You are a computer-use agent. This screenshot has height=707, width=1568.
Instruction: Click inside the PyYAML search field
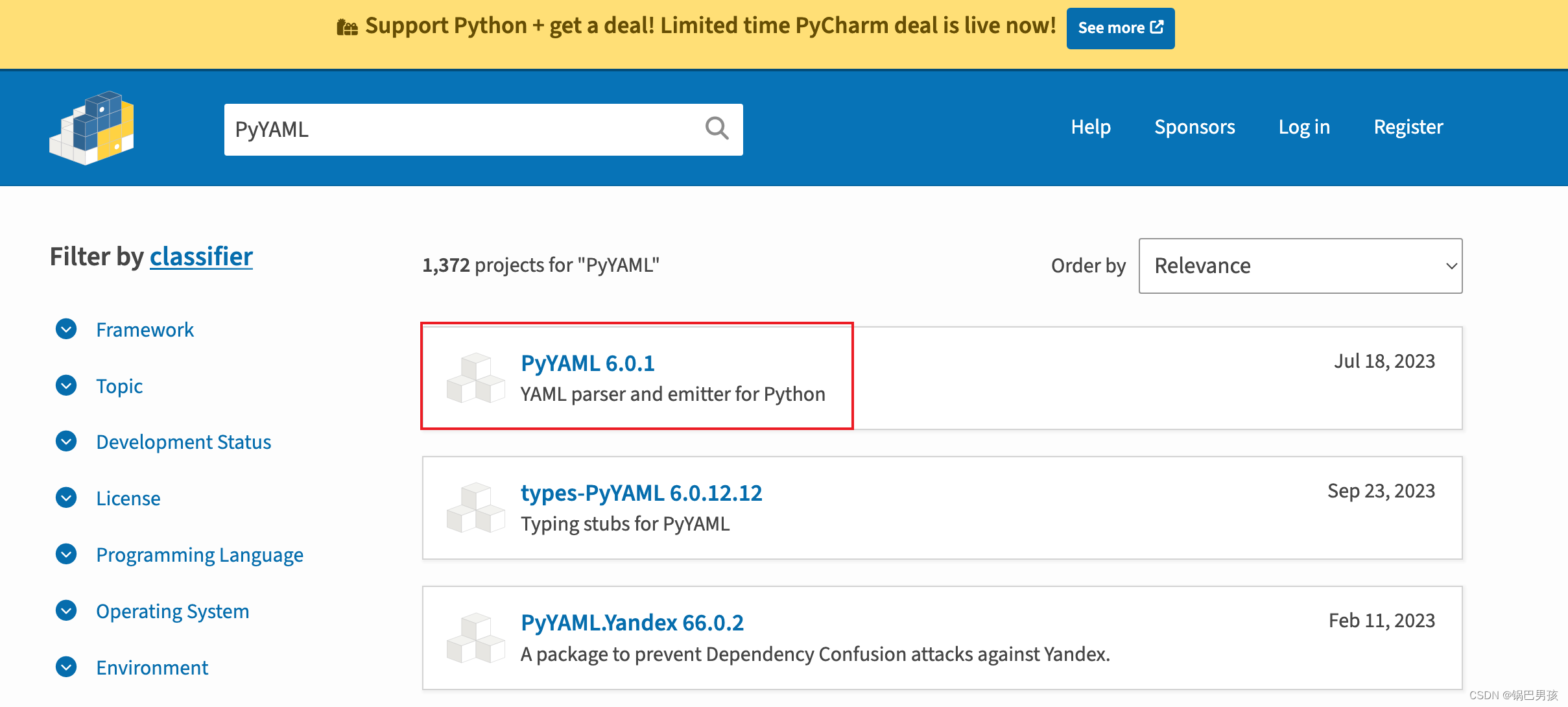click(454, 129)
